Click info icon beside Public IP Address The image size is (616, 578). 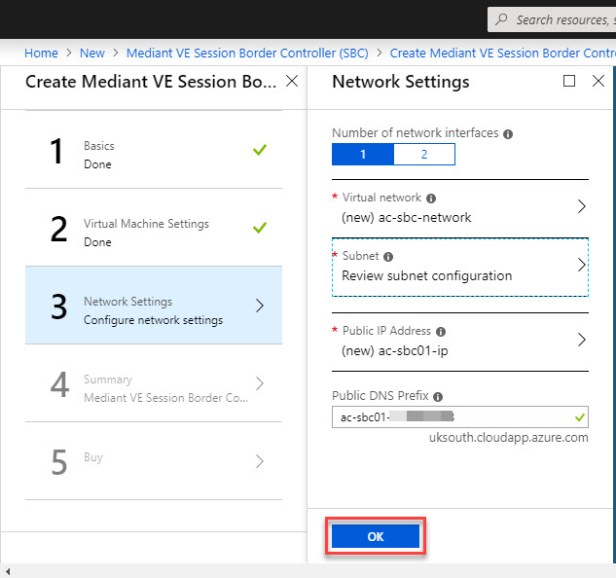pos(440,331)
